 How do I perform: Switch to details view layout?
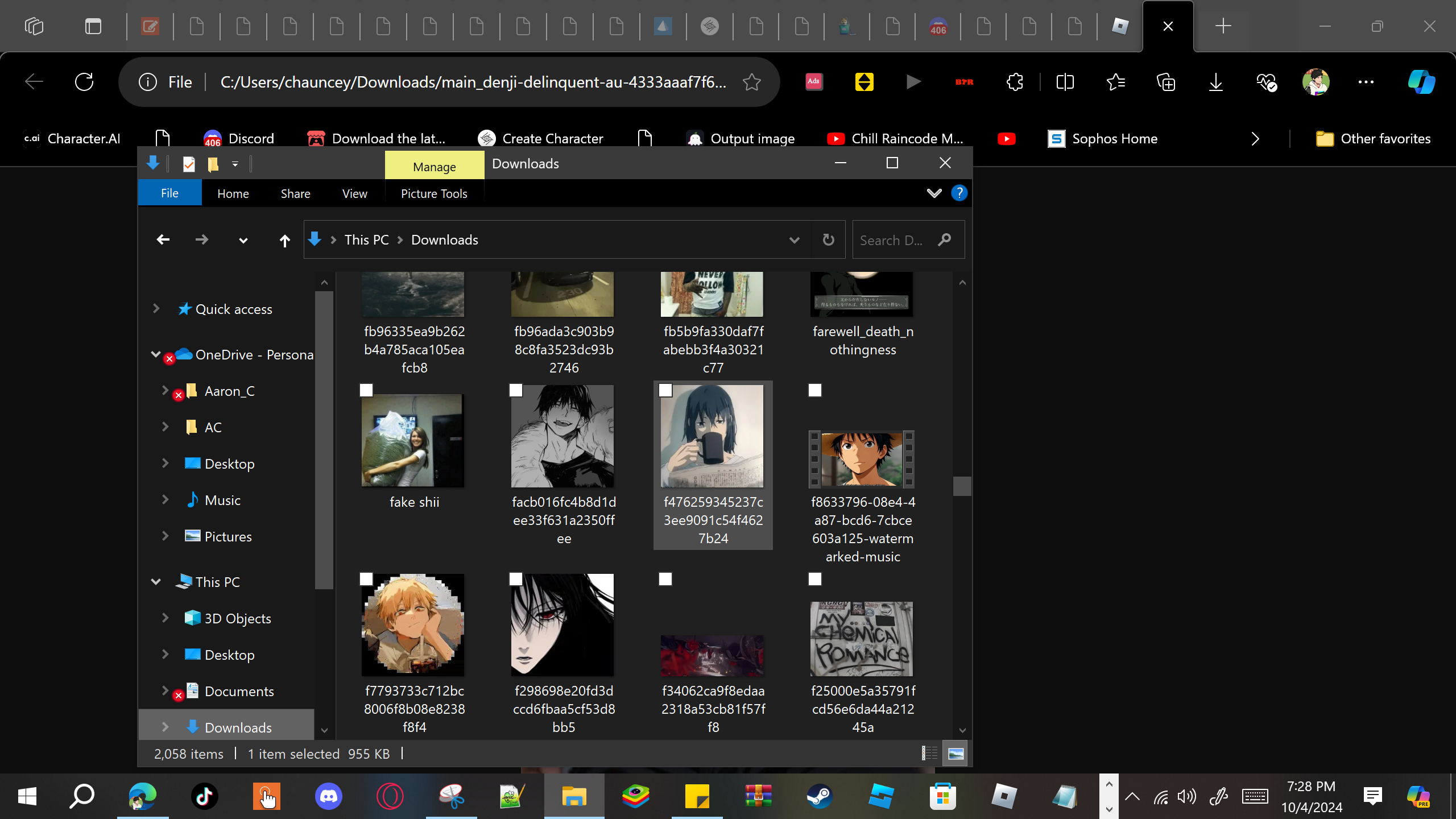pyautogui.click(x=929, y=754)
